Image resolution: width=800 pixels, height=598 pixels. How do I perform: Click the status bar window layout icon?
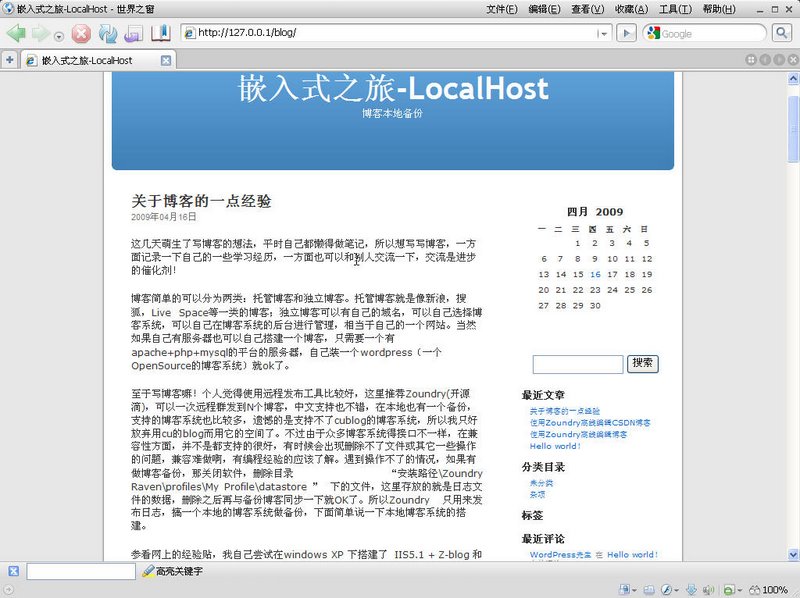click(x=649, y=590)
